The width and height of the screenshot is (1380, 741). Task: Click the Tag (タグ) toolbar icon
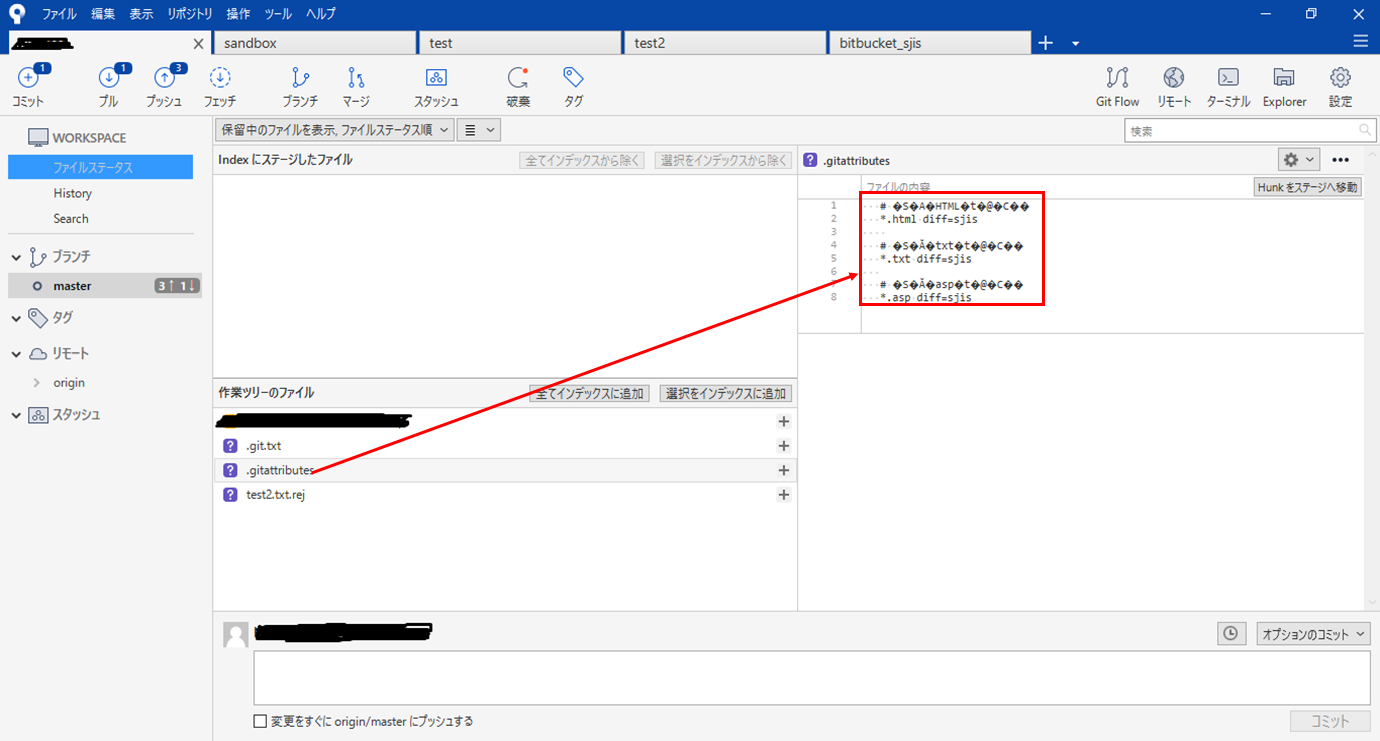click(x=573, y=77)
